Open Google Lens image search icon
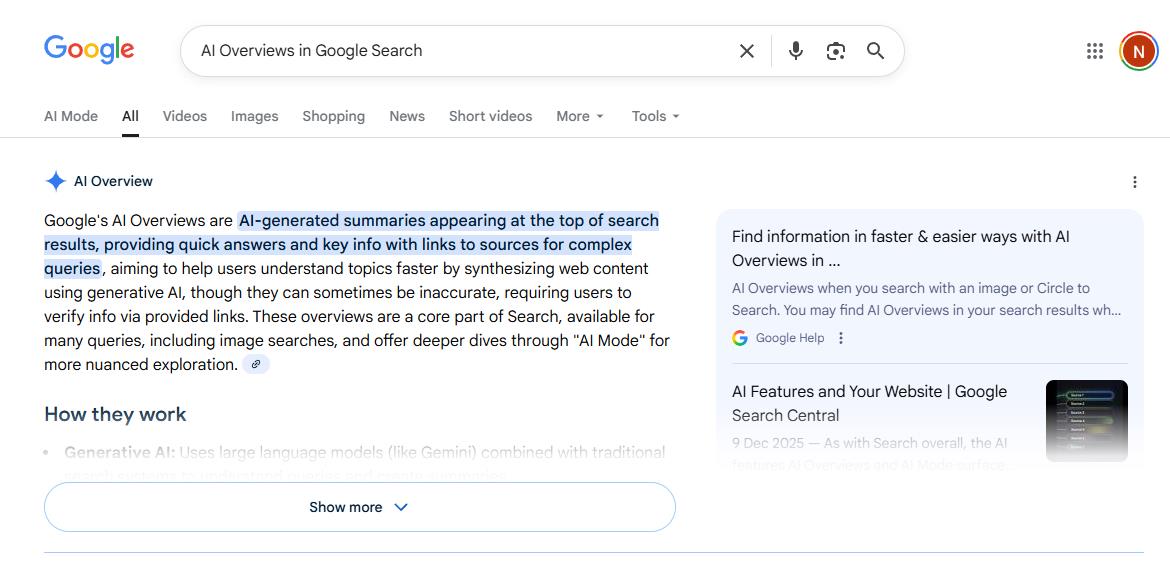 (x=836, y=51)
